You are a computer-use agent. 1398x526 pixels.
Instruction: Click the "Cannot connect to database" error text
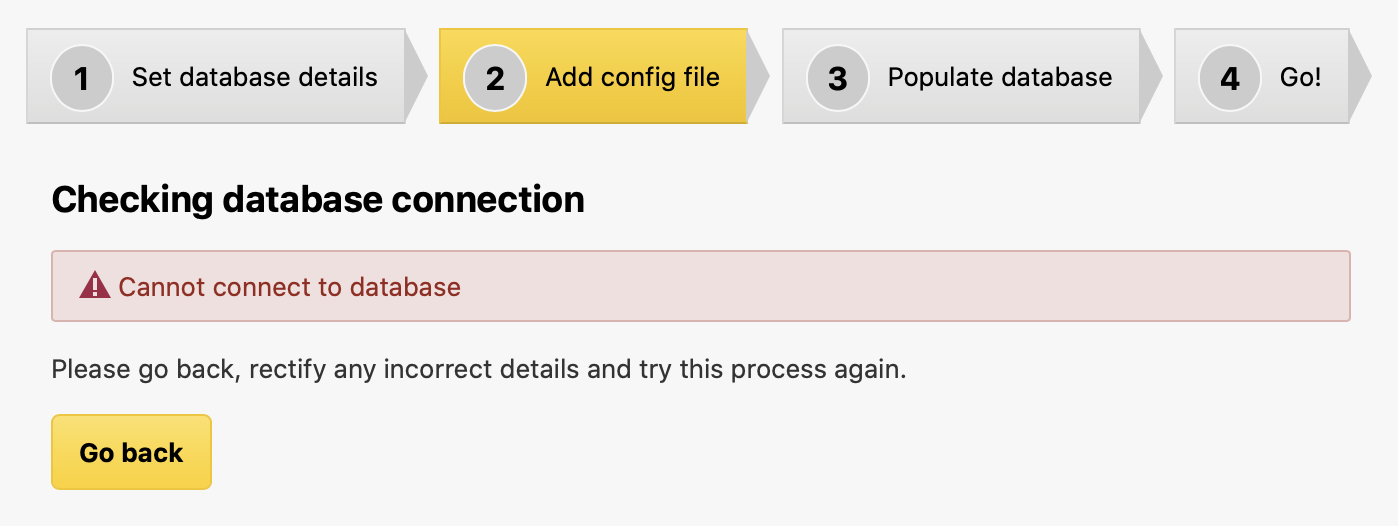(x=289, y=287)
